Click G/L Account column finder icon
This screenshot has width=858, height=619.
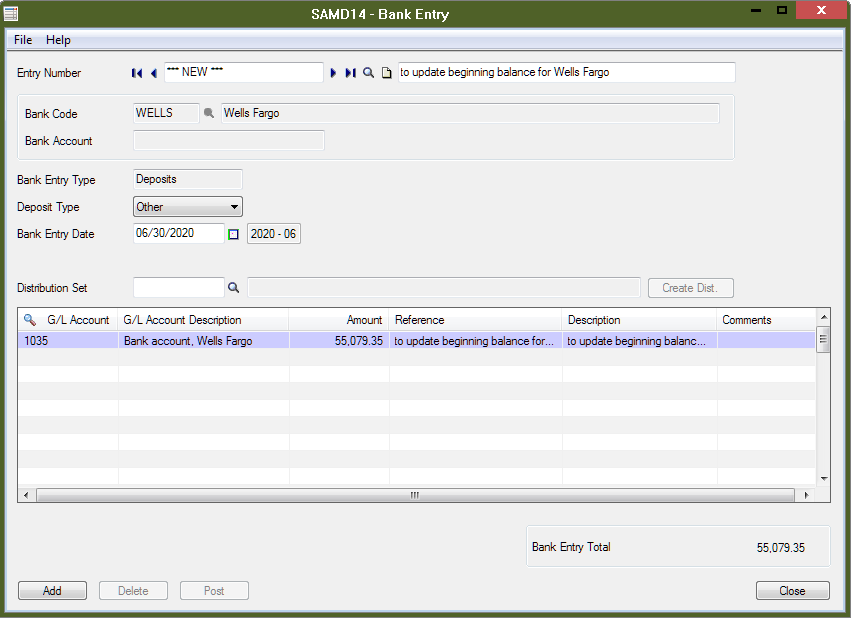[x=30, y=320]
